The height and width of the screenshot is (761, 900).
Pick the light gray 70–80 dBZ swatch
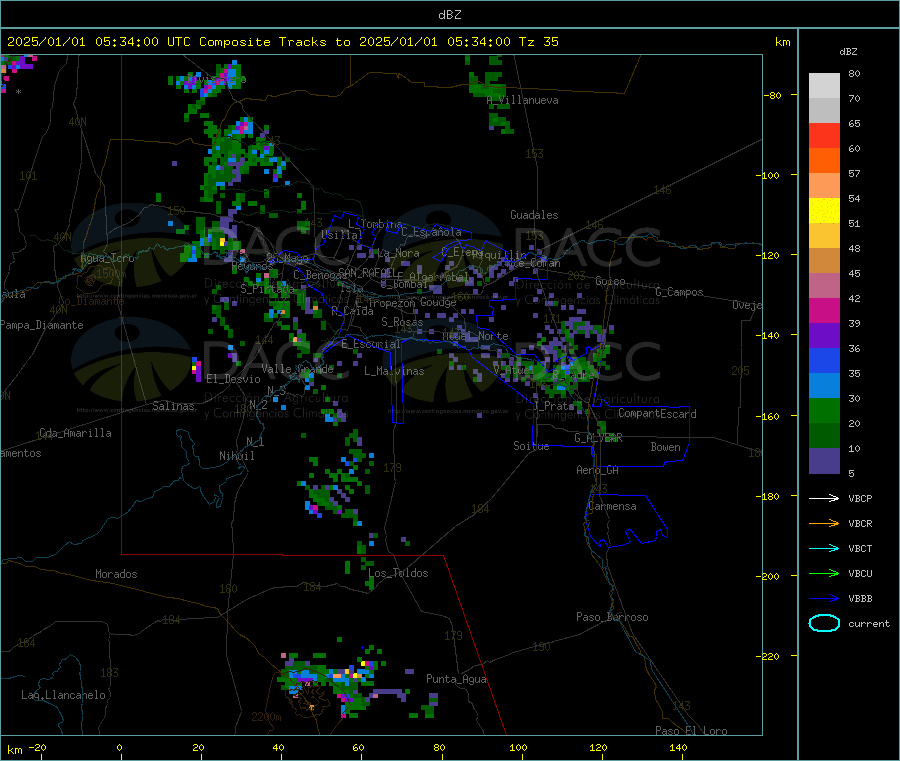click(x=824, y=86)
